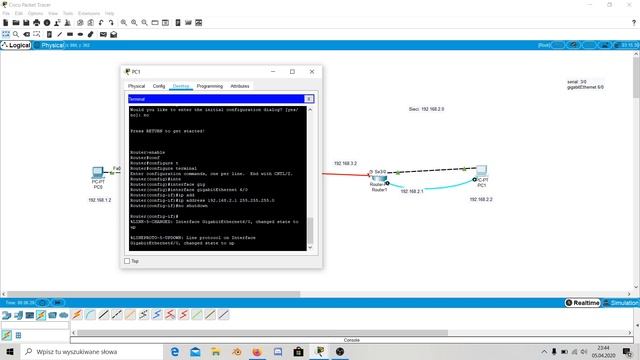Open the Physical tab in PC1 window

(136, 86)
